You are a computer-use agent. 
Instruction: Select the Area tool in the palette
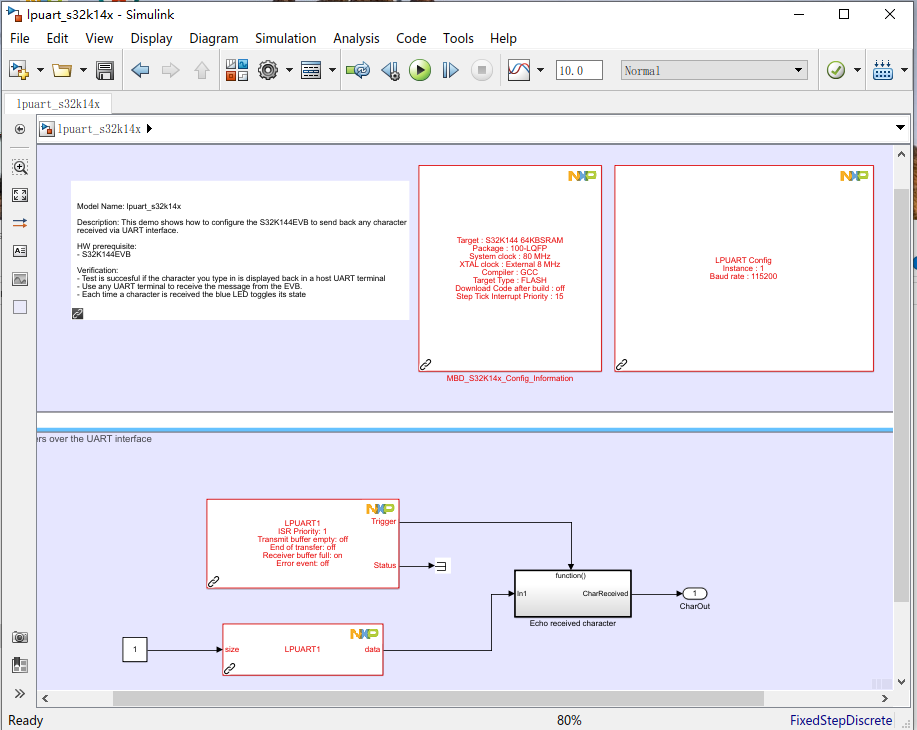click(20, 307)
